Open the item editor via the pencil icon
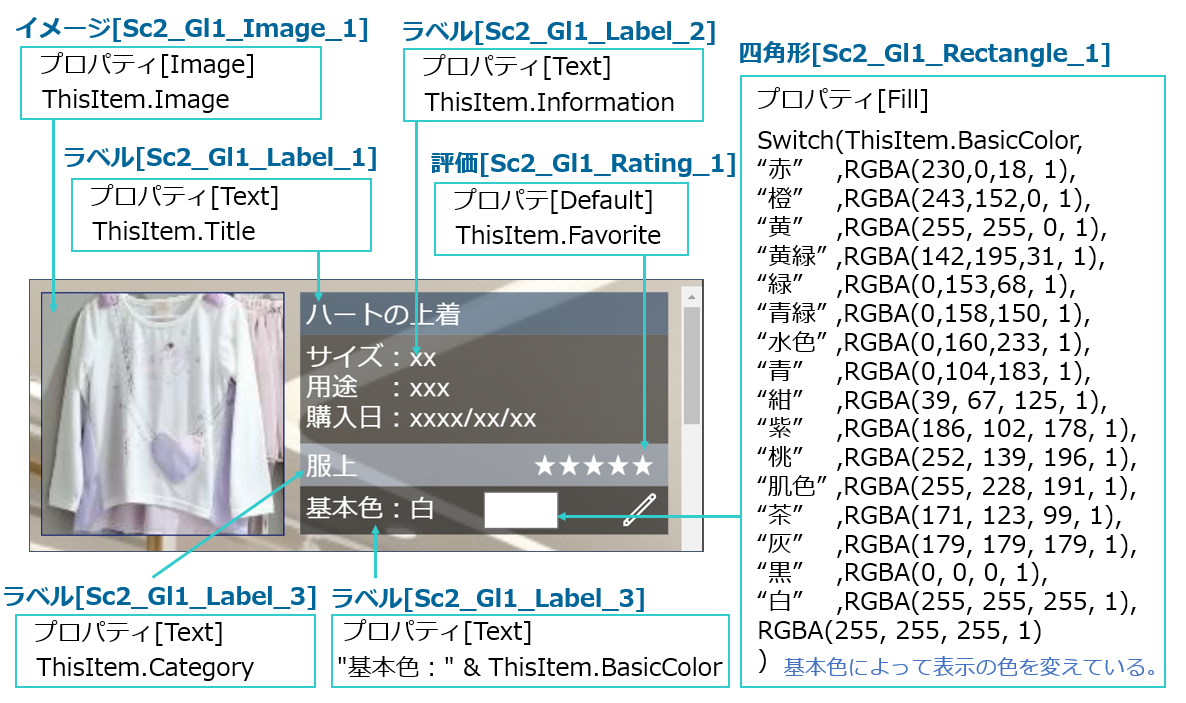The image size is (1186, 703). (x=639, y=510)
